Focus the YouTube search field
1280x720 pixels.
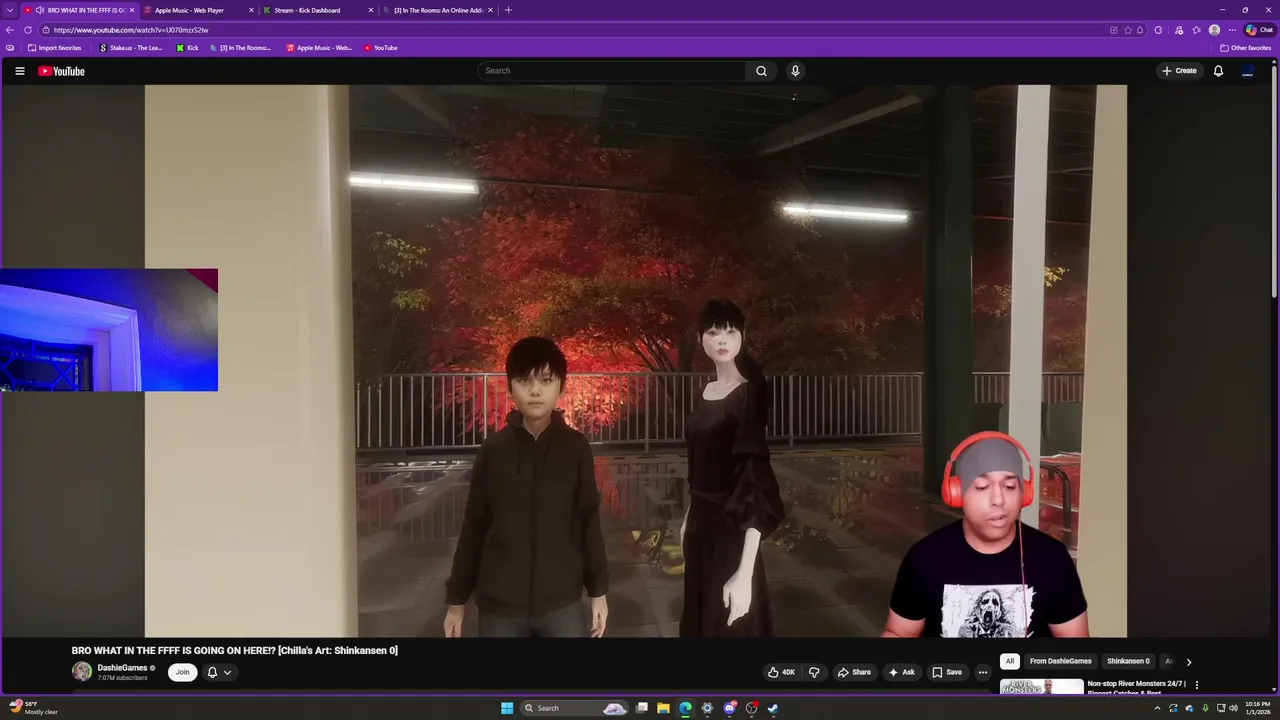[611, 71]
